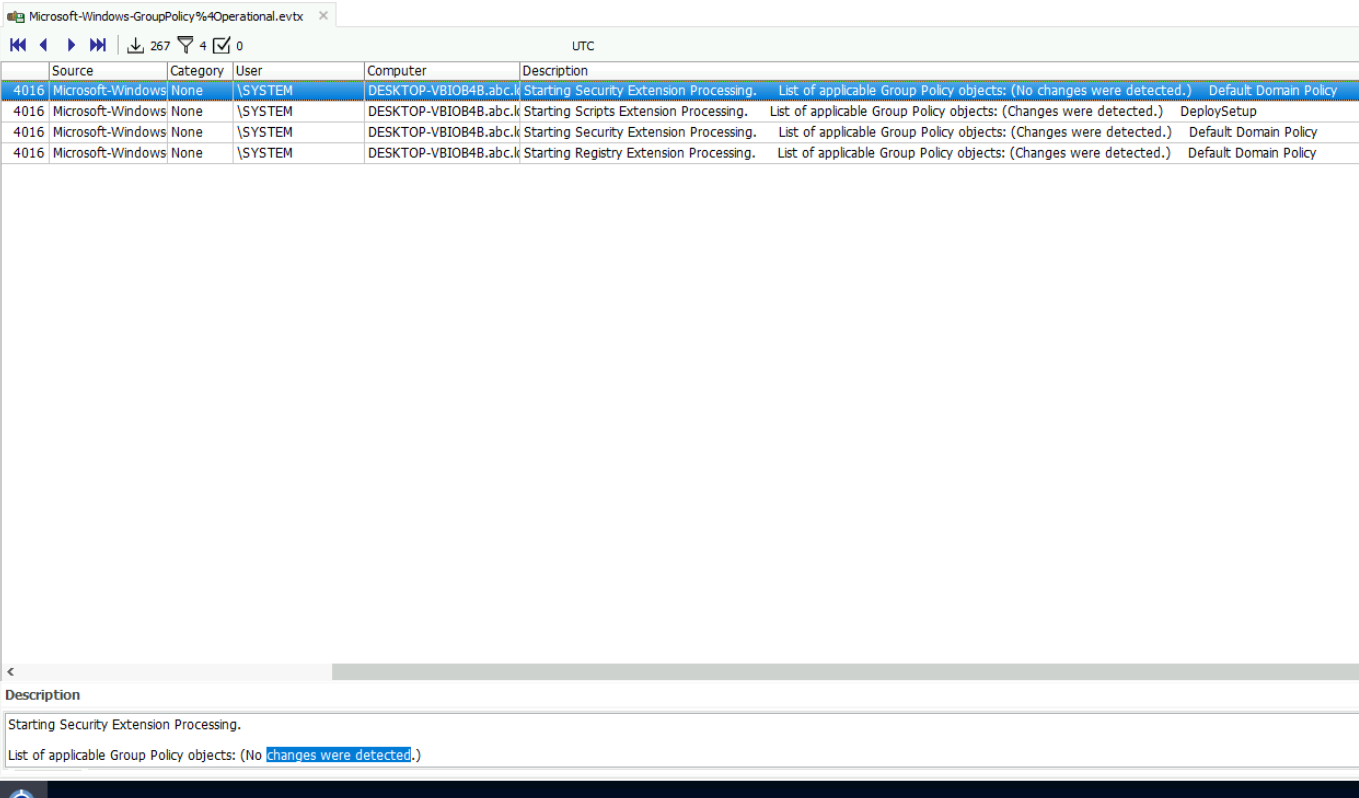The width and height of the screenshot is (1359, 798).
Task: Click DeploySetup in the Scripts Extension row
Action: pos(1218,111)
